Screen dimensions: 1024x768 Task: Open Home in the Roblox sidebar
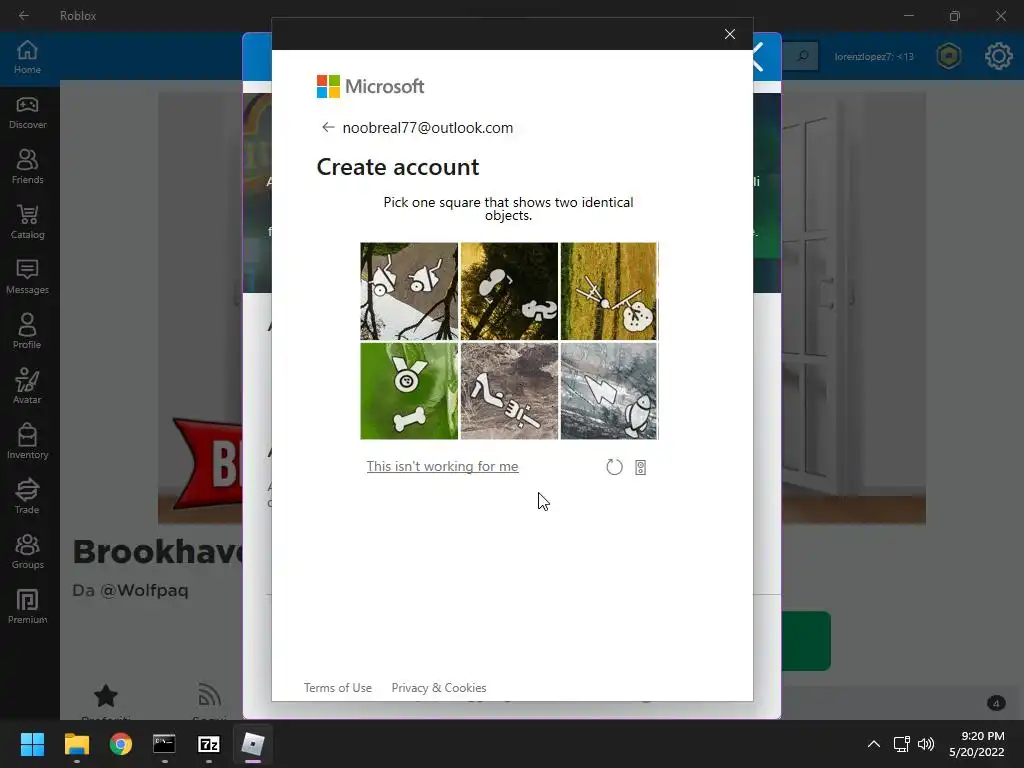click(x=27, y=57)
